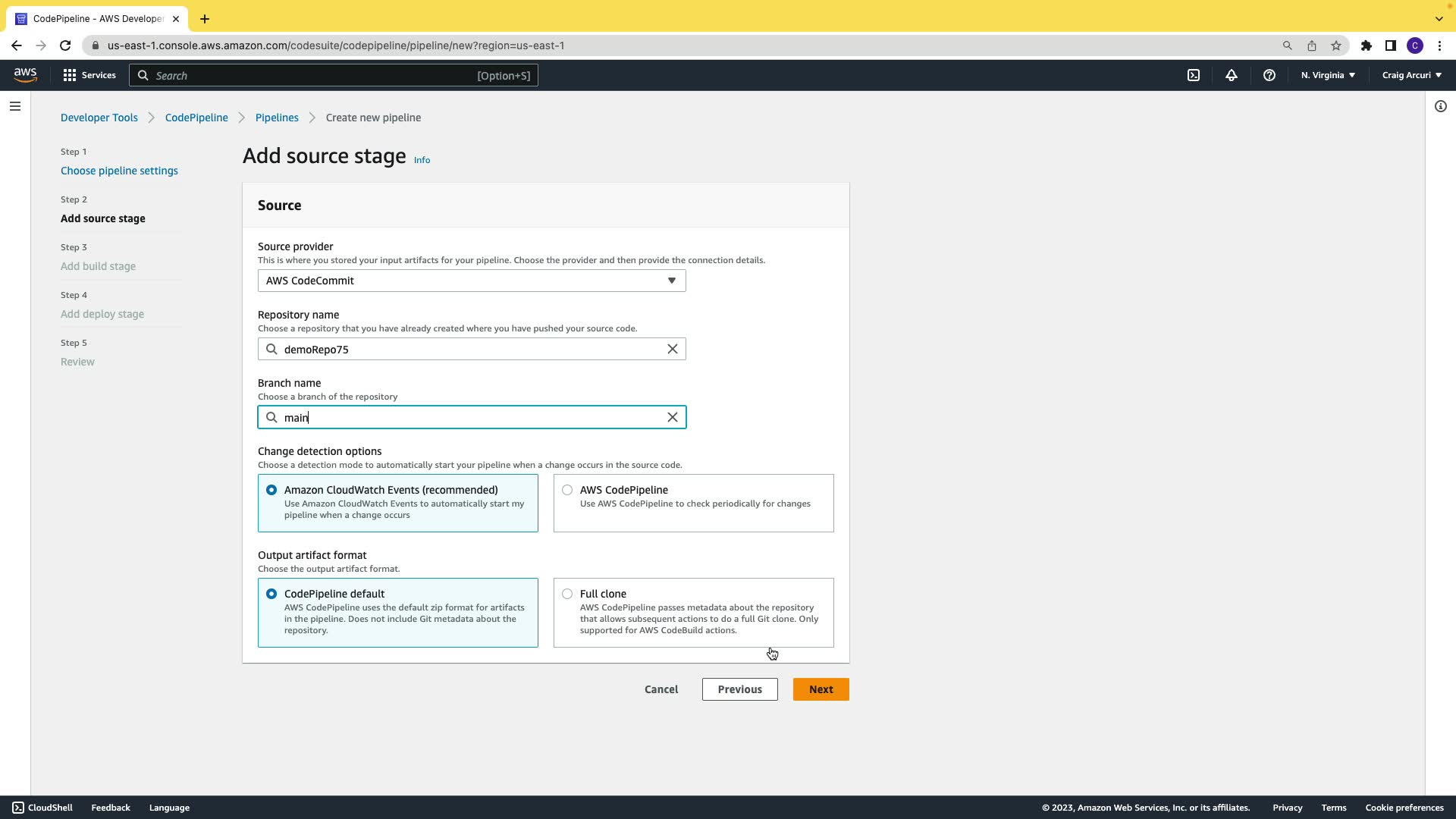Screen dimensions: 1456x819
Task: Navigate to Pipelines breadcrumb
Action: (x=277, y=118)
